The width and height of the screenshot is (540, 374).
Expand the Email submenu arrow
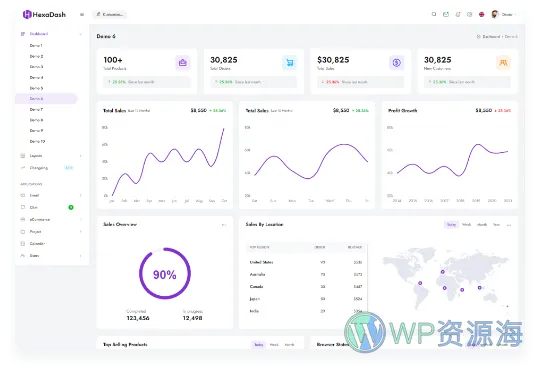81,195
